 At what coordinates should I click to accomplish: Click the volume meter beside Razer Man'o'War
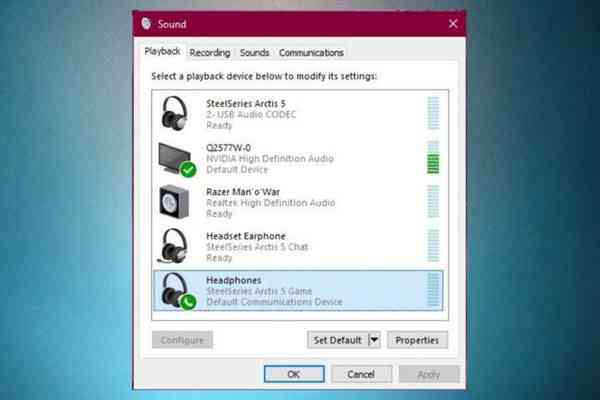[x=433, y=202]
